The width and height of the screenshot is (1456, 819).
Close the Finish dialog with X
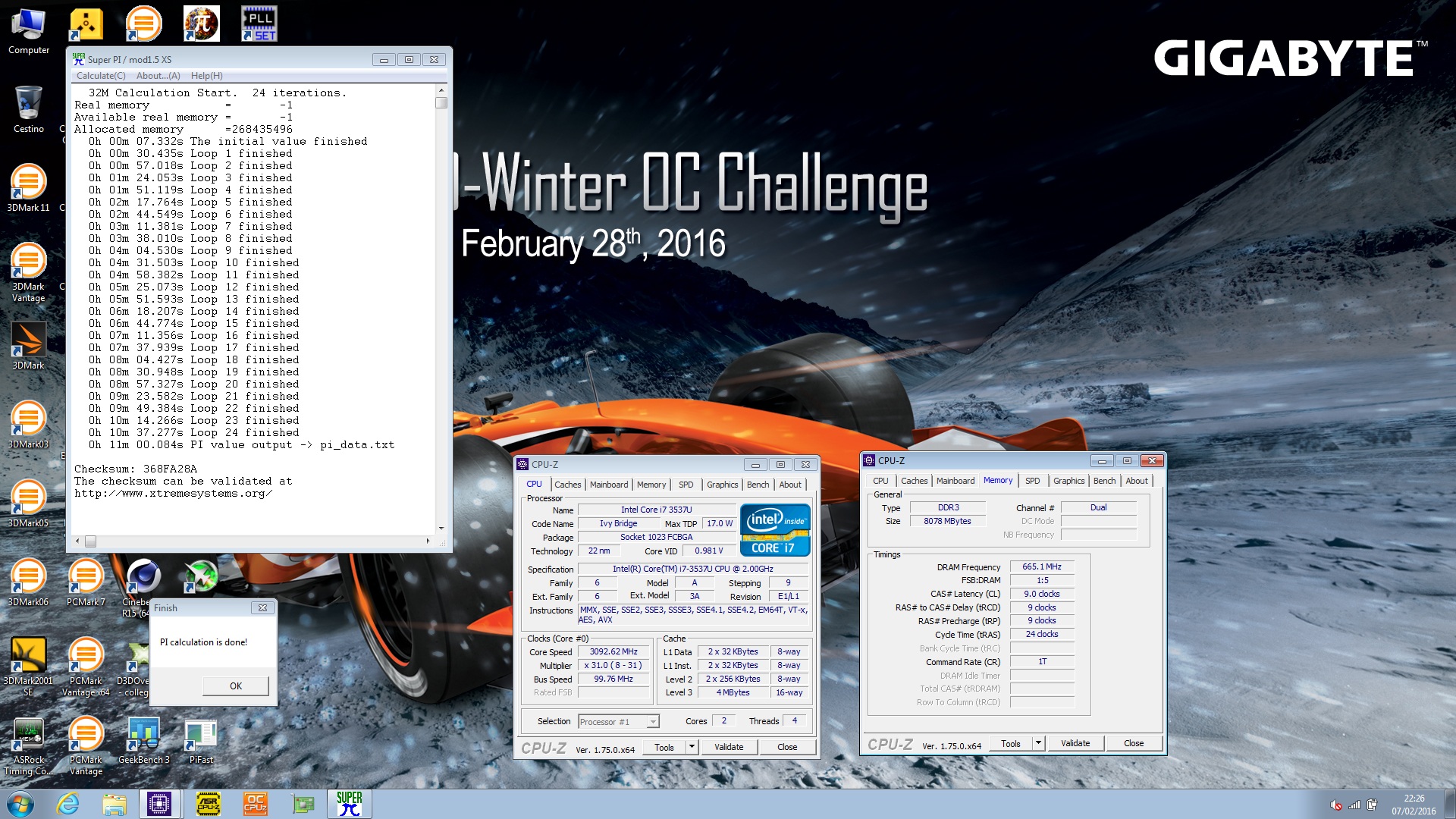pyautogui.click(x=262, y=607)
